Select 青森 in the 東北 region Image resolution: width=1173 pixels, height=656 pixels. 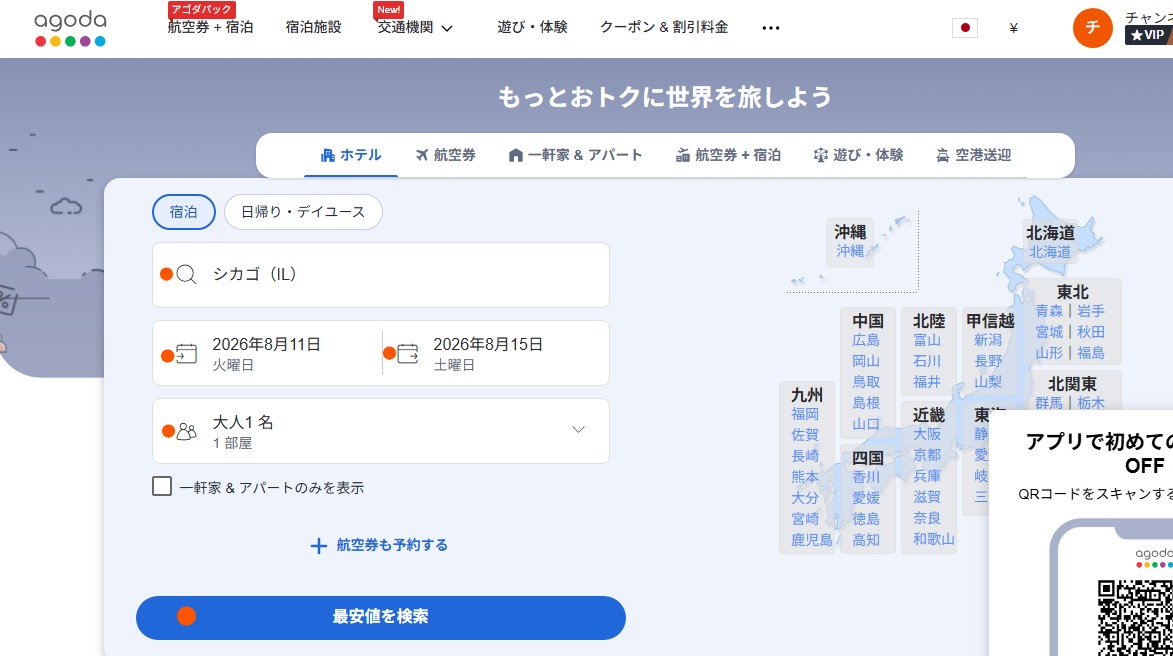click(1049, 310)
